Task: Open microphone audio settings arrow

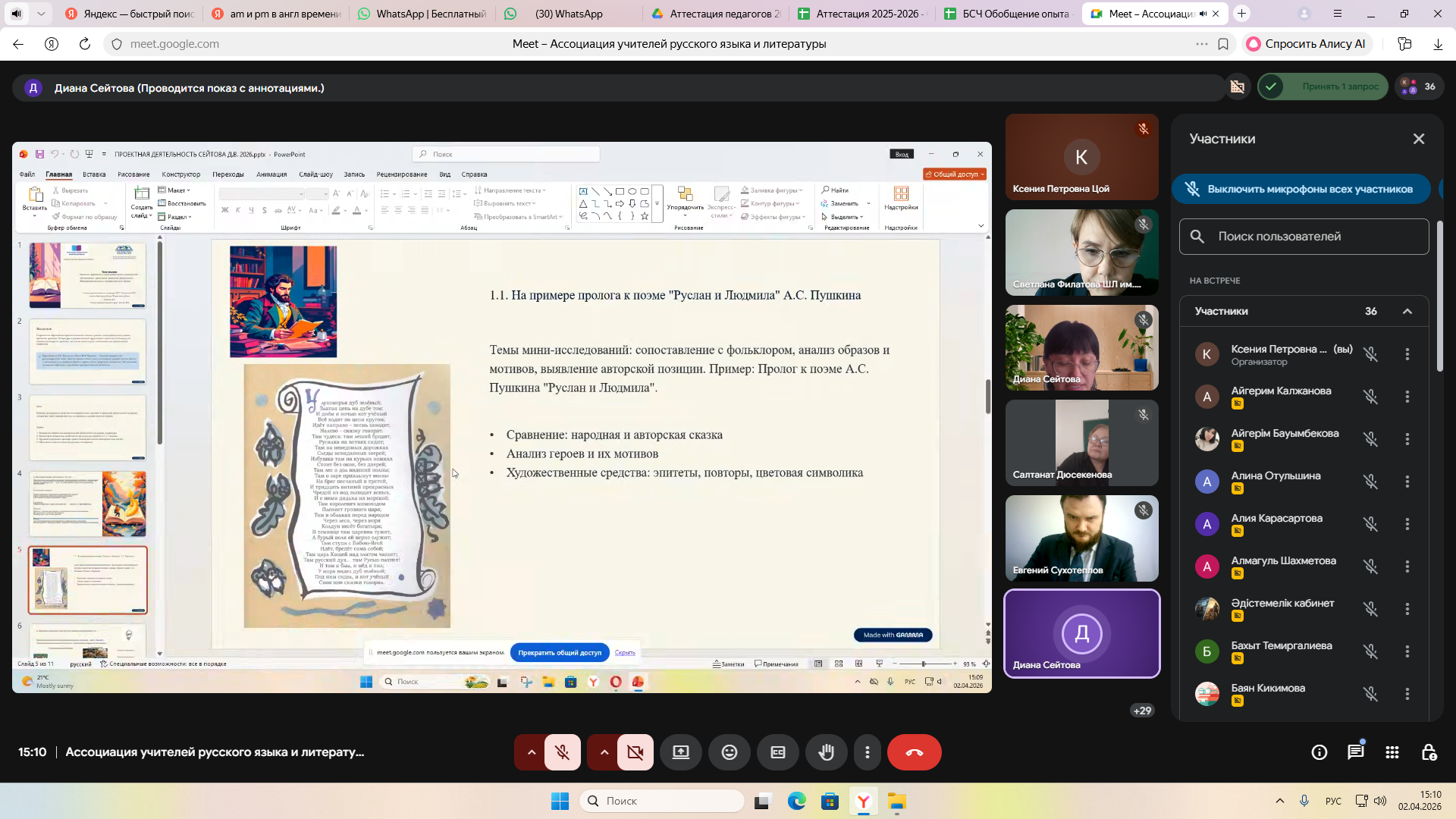Action: 532,752
